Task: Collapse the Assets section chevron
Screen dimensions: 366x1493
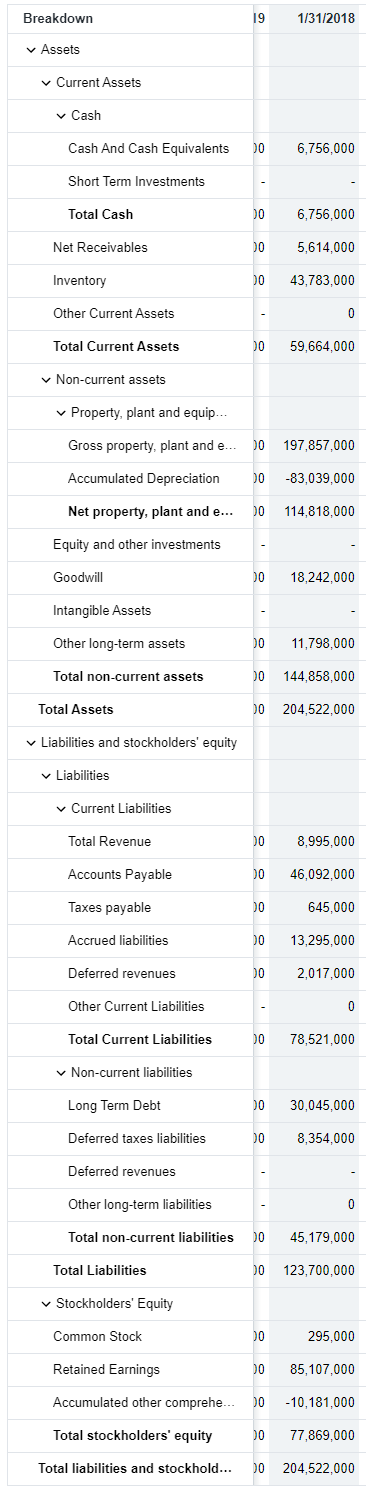Action: tap(31, 50)
